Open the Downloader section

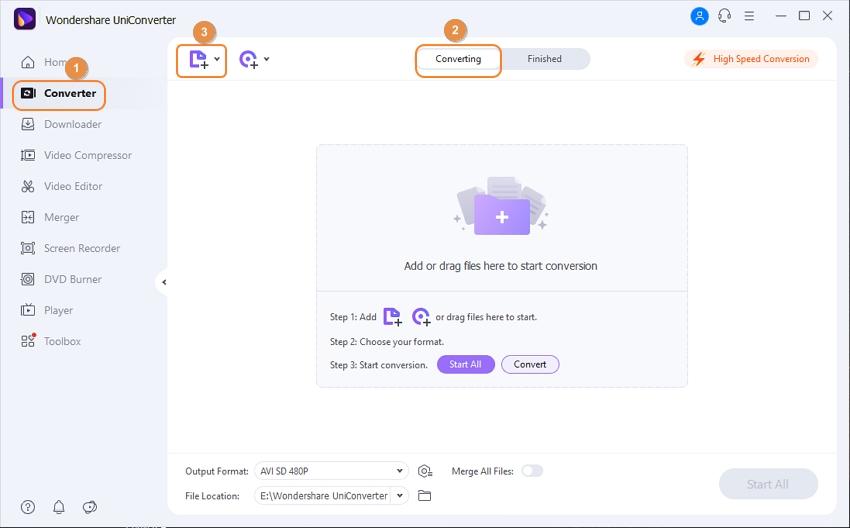(x=61, y=124)
